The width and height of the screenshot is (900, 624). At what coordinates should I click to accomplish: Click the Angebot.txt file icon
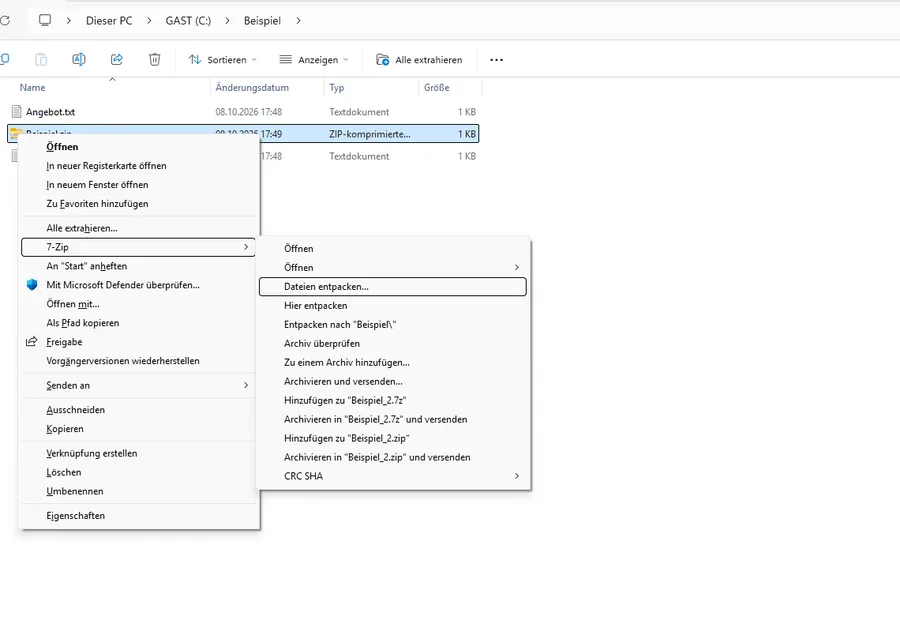pos(17,111)
